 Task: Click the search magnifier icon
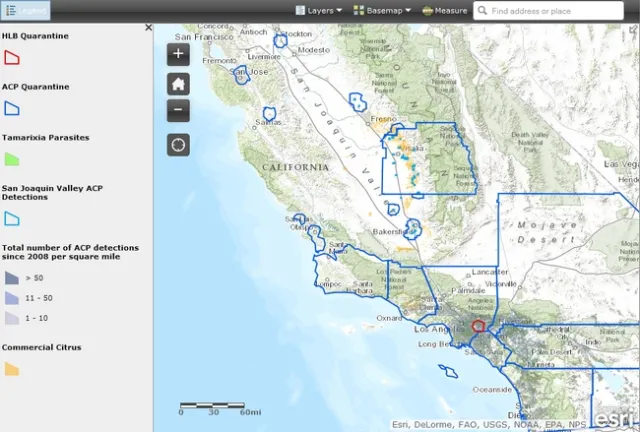tap(483, 11)
